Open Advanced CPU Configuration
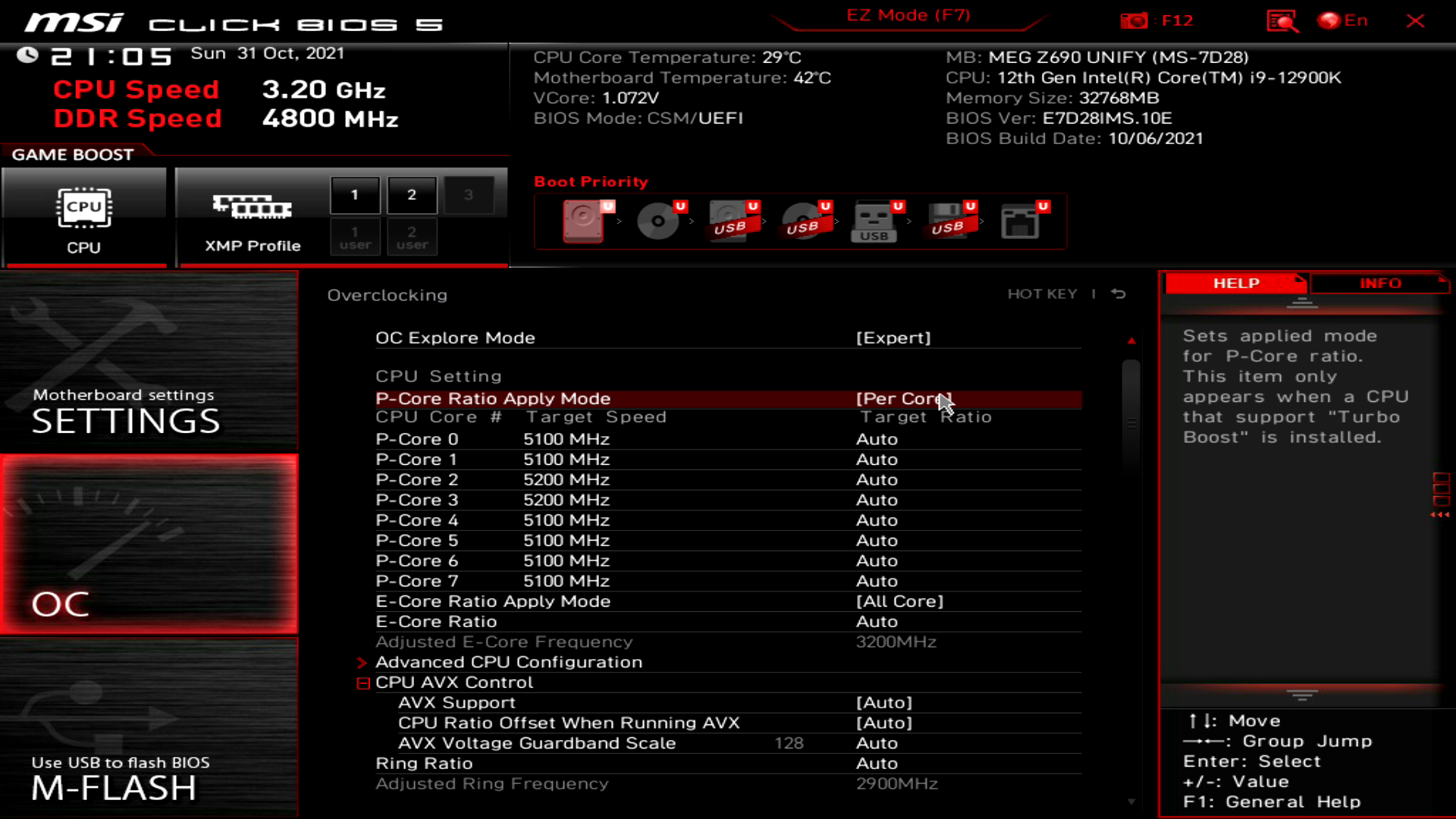The height and width of the screenshot is (819, 1456). tap(508, 661)
